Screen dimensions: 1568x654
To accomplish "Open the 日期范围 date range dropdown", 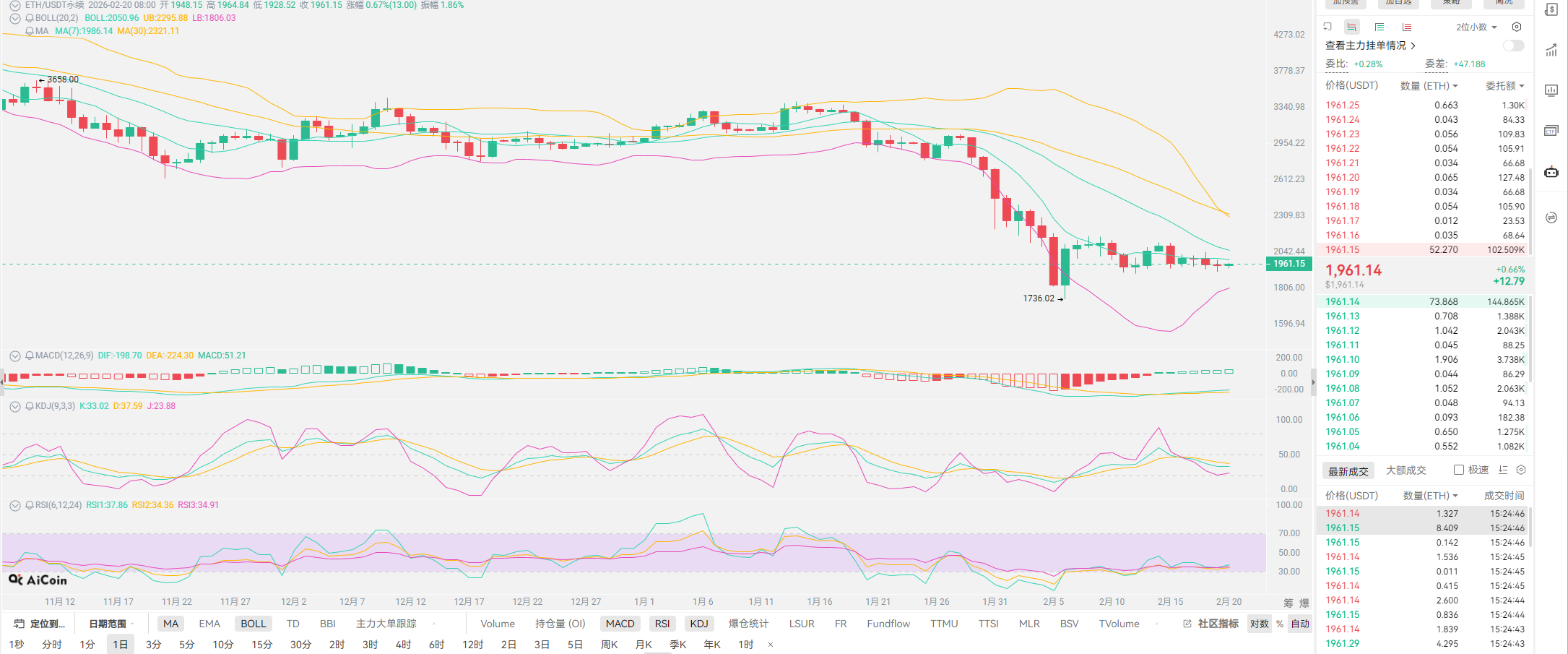I will pos(111,624).
